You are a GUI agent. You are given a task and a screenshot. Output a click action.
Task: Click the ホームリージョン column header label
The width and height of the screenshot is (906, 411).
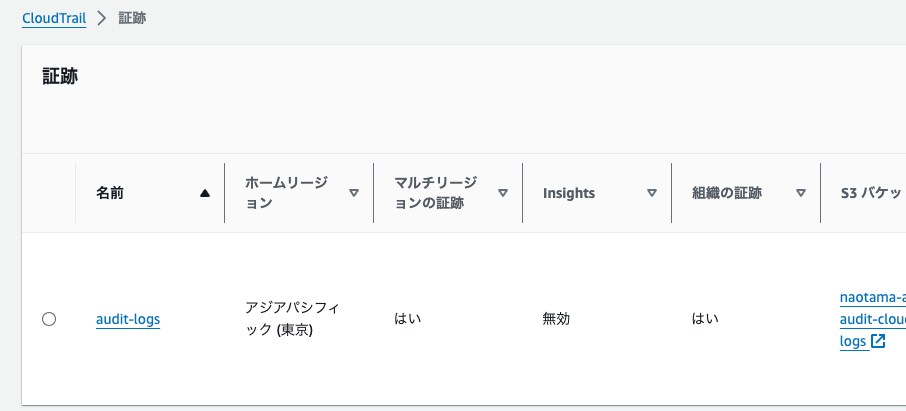(286, 193)
